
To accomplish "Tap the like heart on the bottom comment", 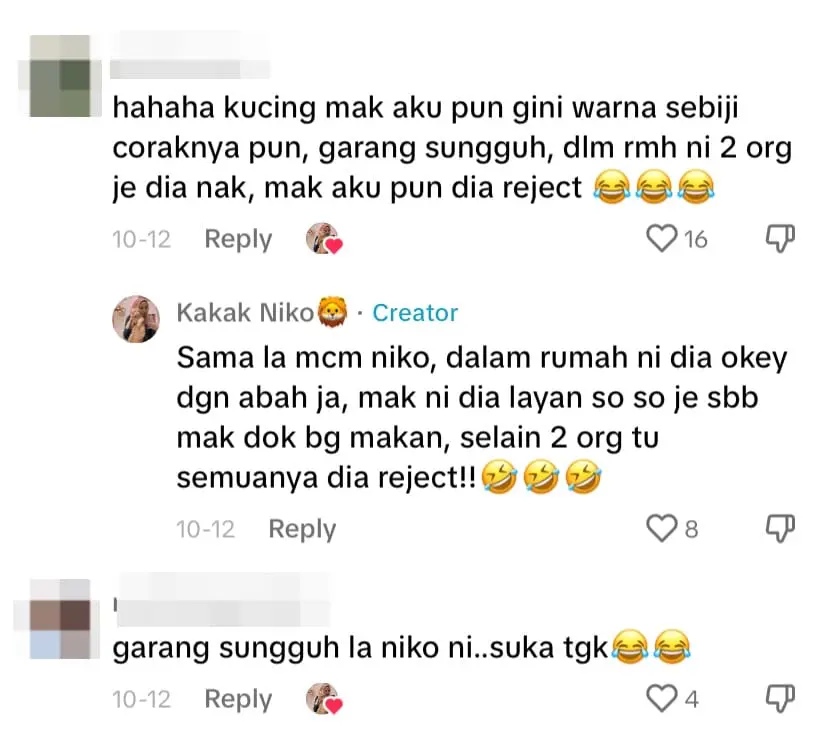I will [x=662, y=699].
